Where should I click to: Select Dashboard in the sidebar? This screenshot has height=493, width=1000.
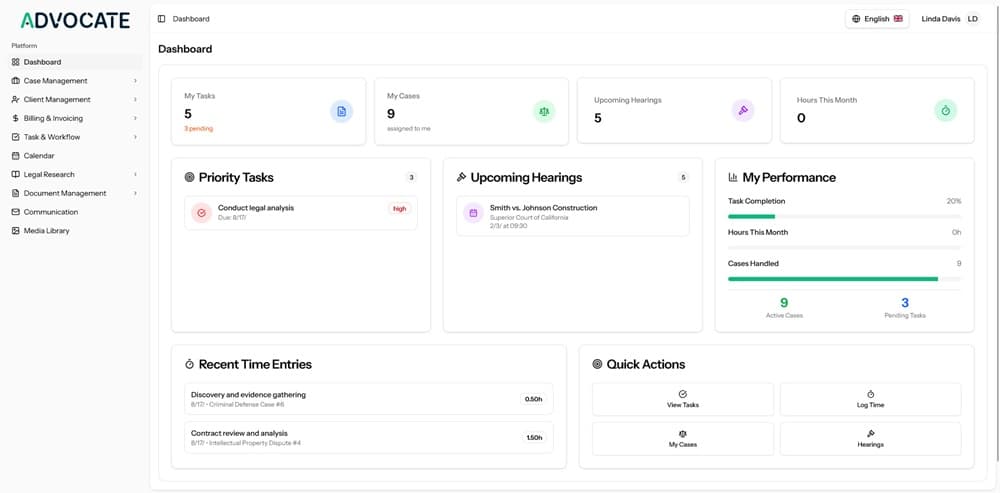42,62
